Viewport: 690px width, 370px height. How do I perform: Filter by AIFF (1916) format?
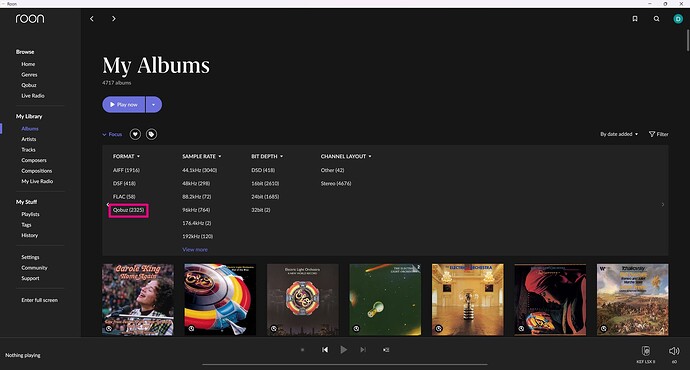[x=126, y=170]
